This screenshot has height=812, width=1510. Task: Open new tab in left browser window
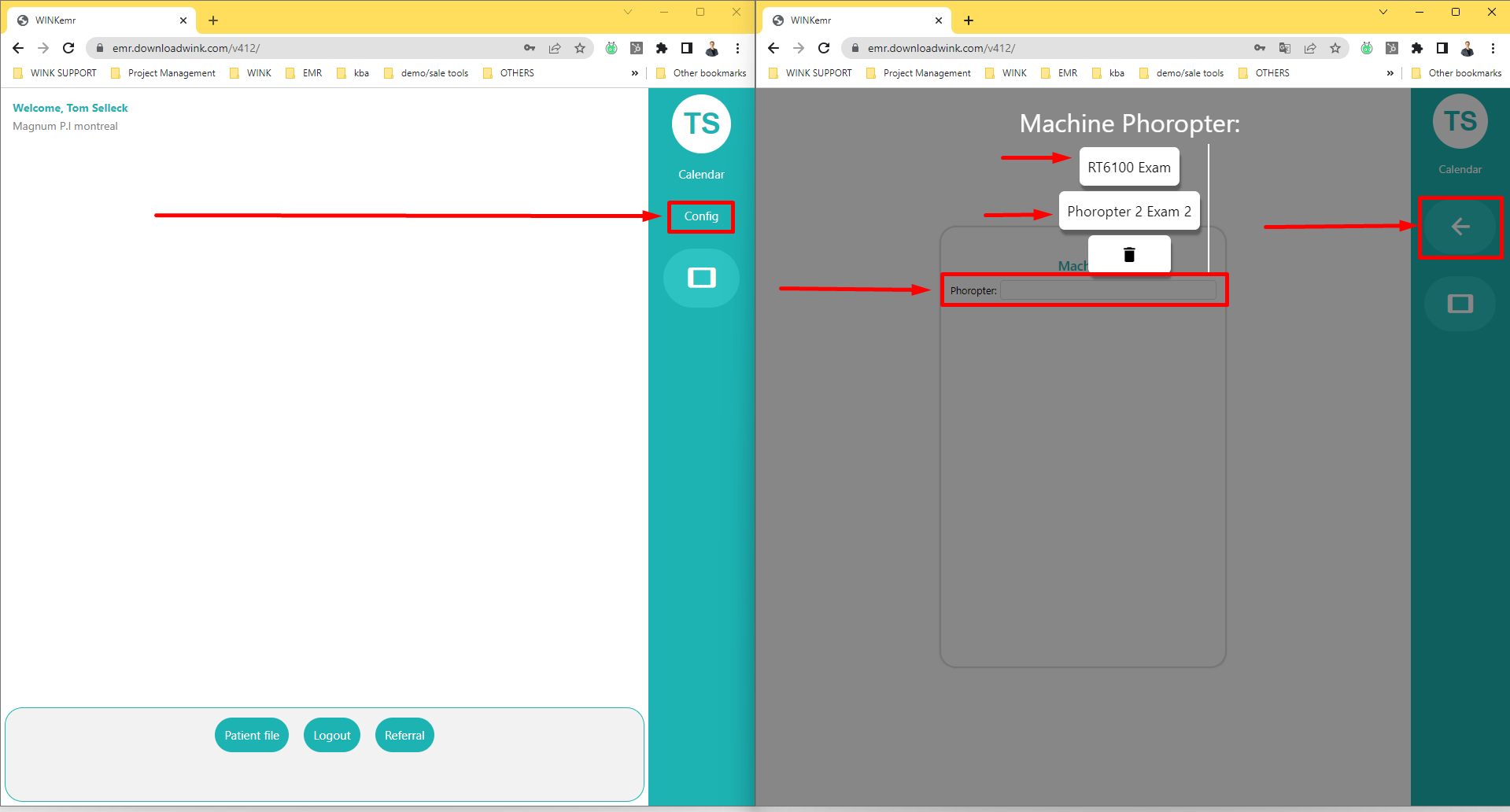[x=213, y=20]
